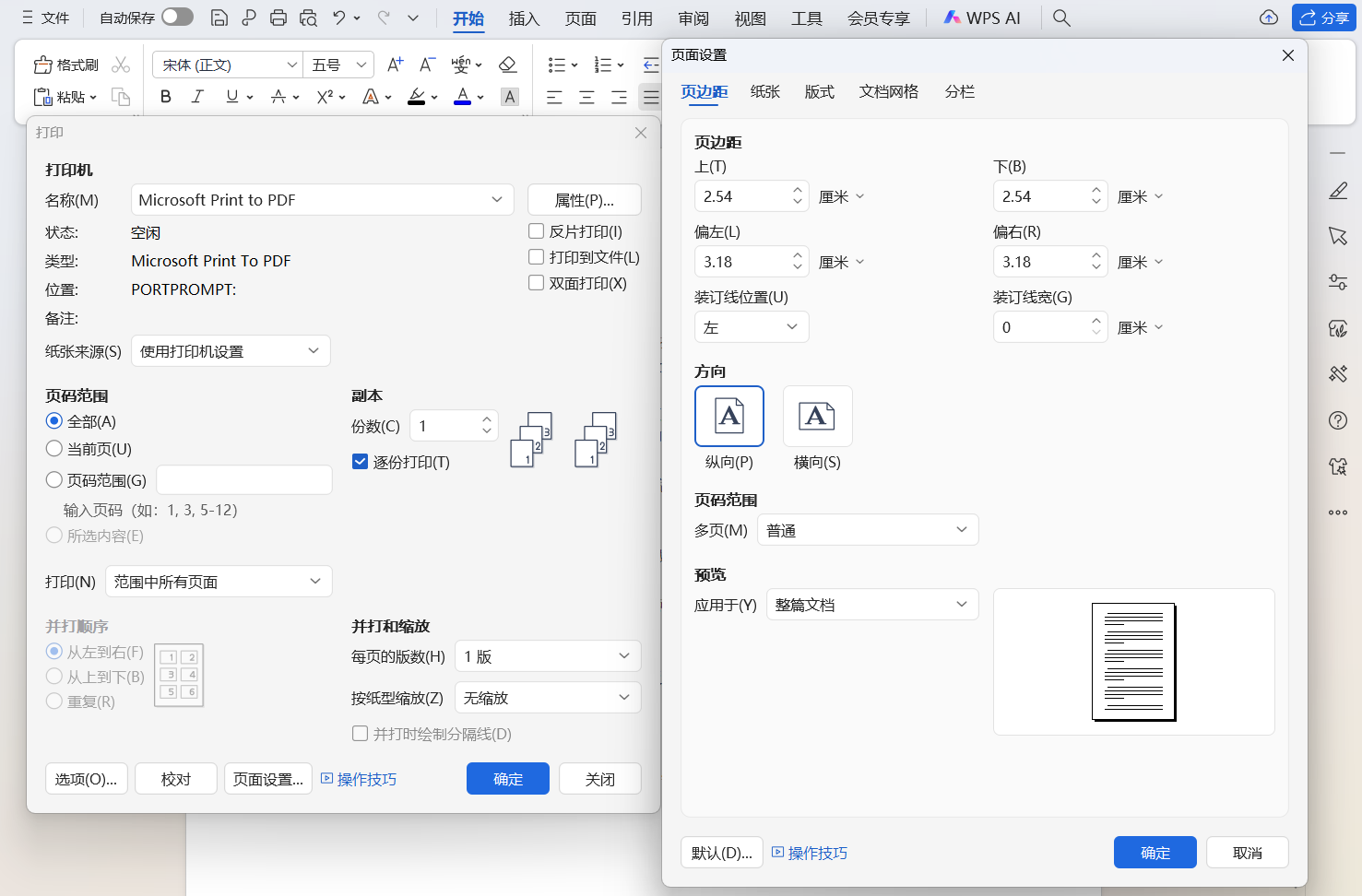Image resolution: width=1362 pixels, height=896 pixels.
Task: Click the Format Painter (格式刷) icon
Action: tap(43, 65)
